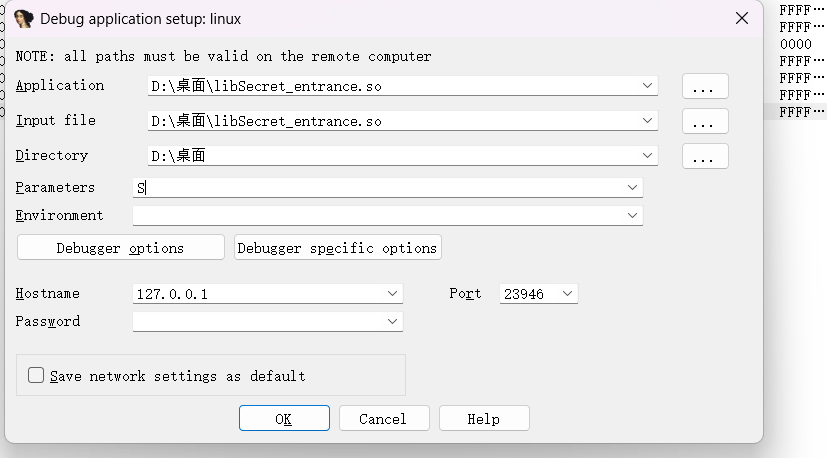Open Help for debug setup
The width and height of the screenshot is (827, 458).
(x=484, y=419)
